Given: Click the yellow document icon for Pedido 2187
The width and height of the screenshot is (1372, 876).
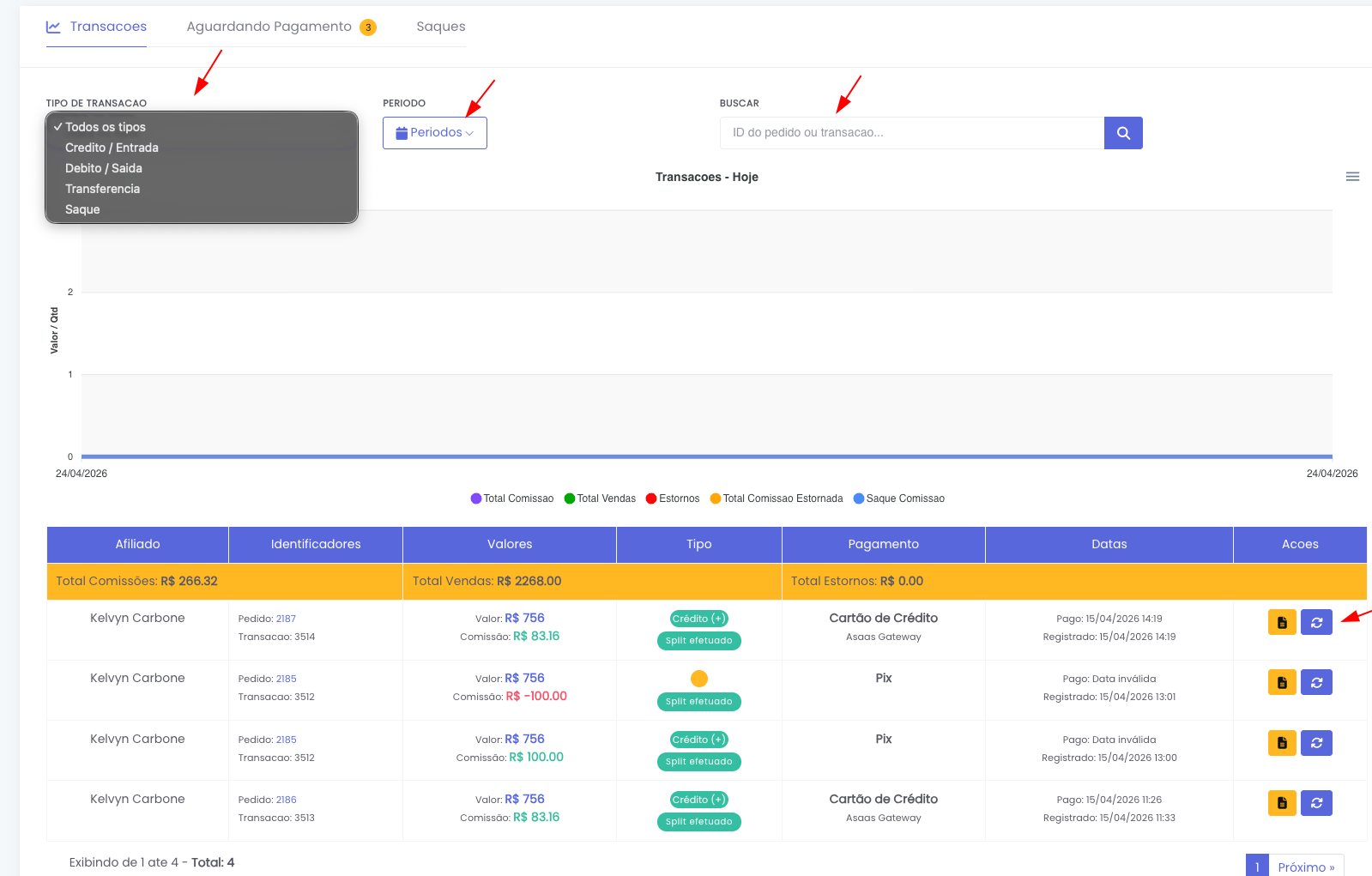Looking at the screenshot, I should 1282,622.
